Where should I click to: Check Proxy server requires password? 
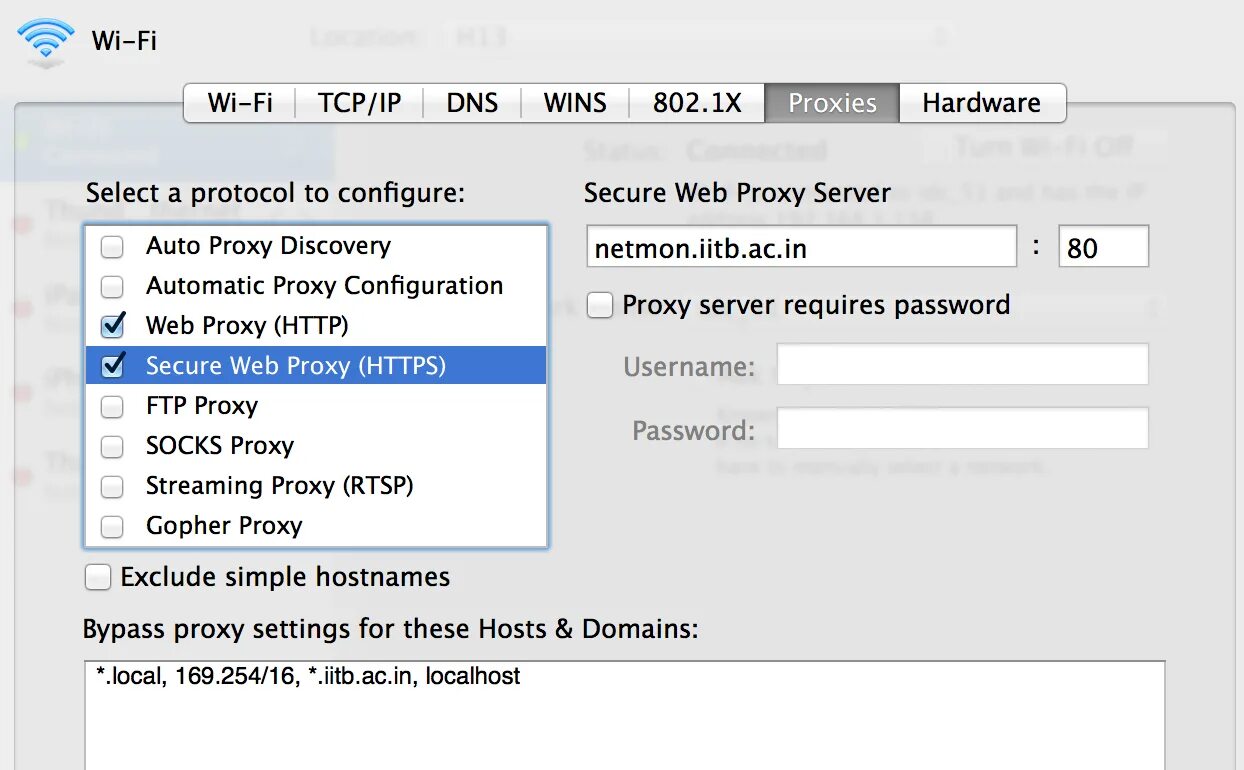coord(600,305)
